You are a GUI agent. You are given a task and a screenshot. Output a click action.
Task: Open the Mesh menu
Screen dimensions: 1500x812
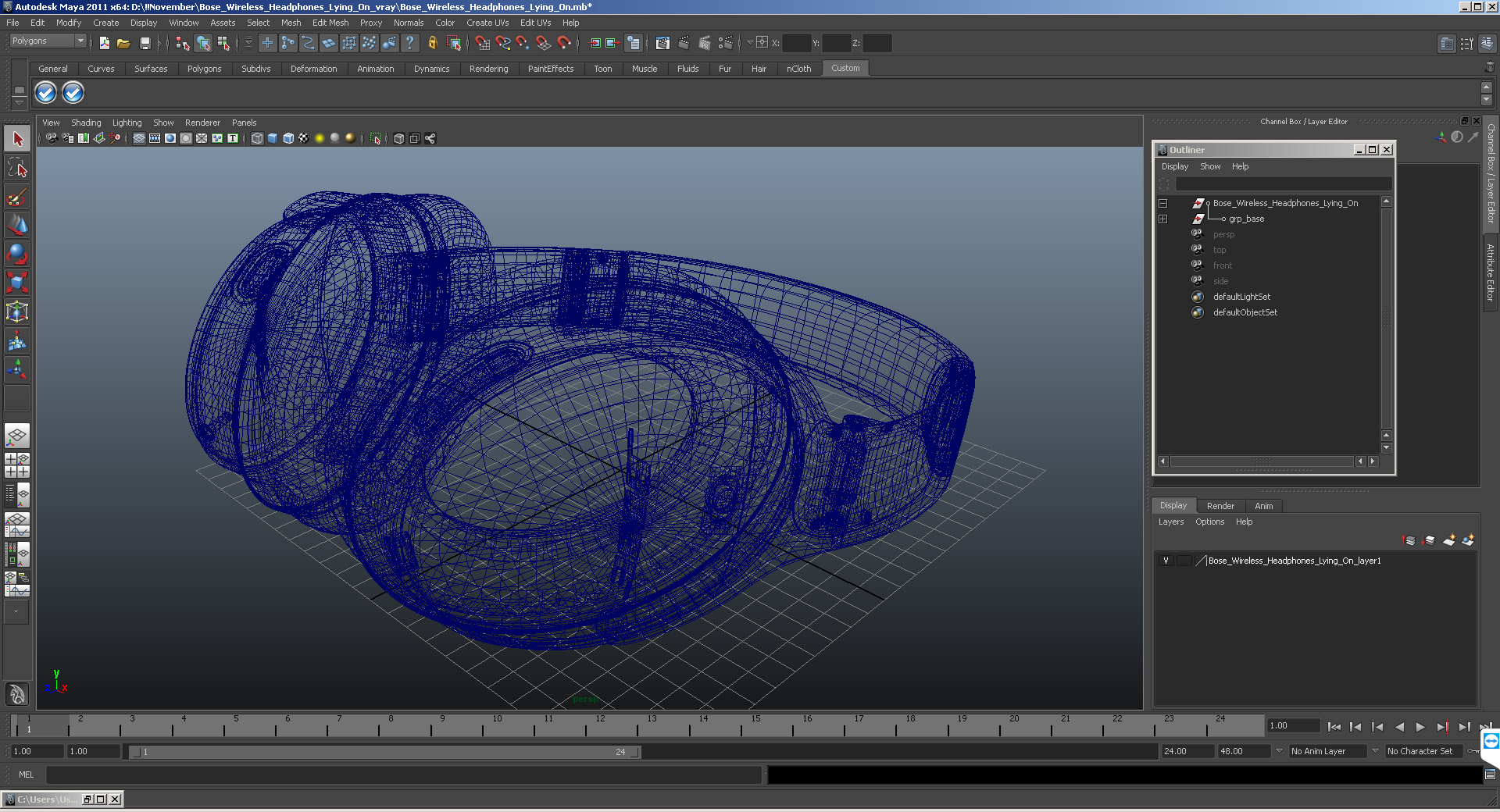[x=291, y=23]
